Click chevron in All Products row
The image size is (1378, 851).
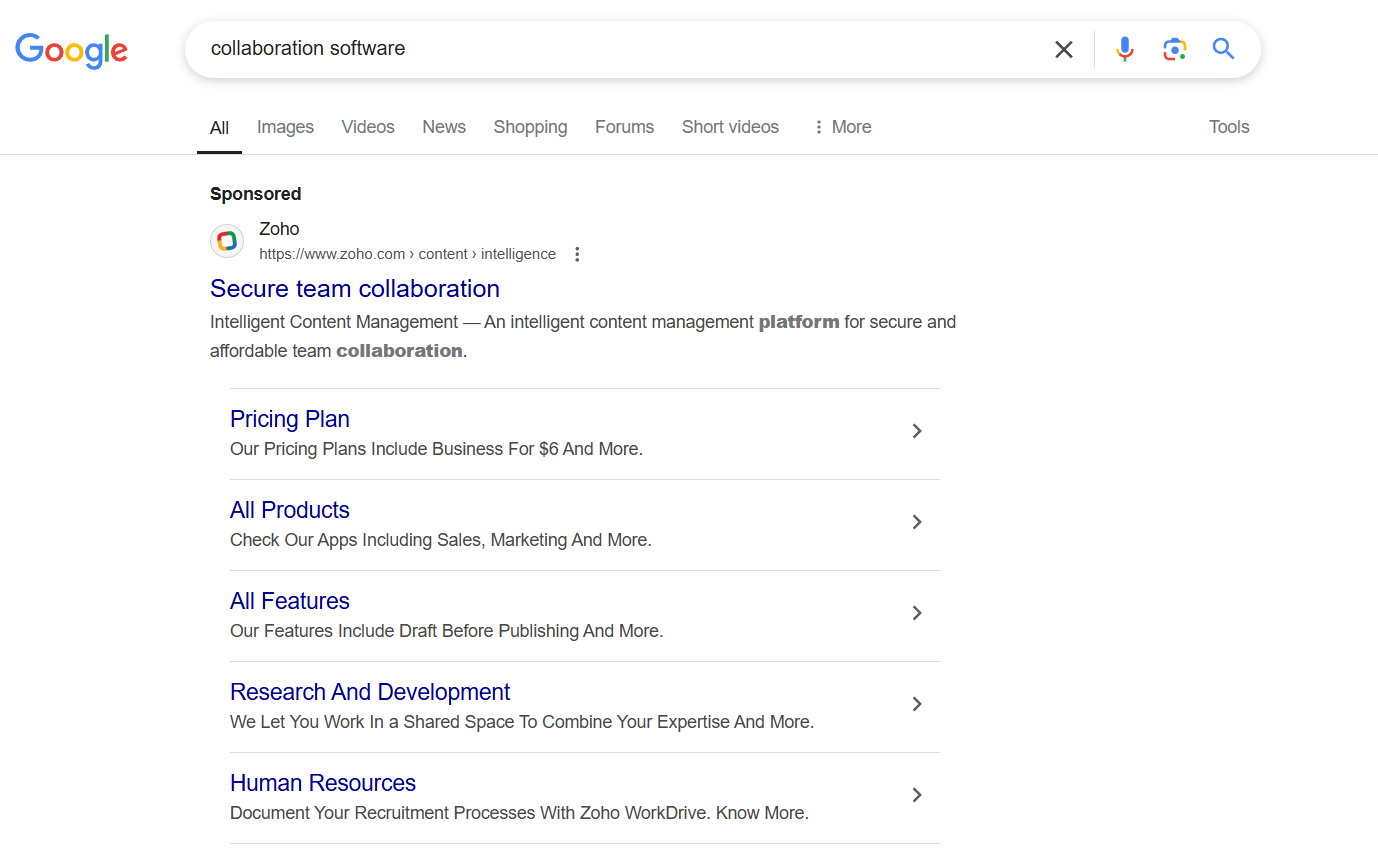tap(917, 522)
